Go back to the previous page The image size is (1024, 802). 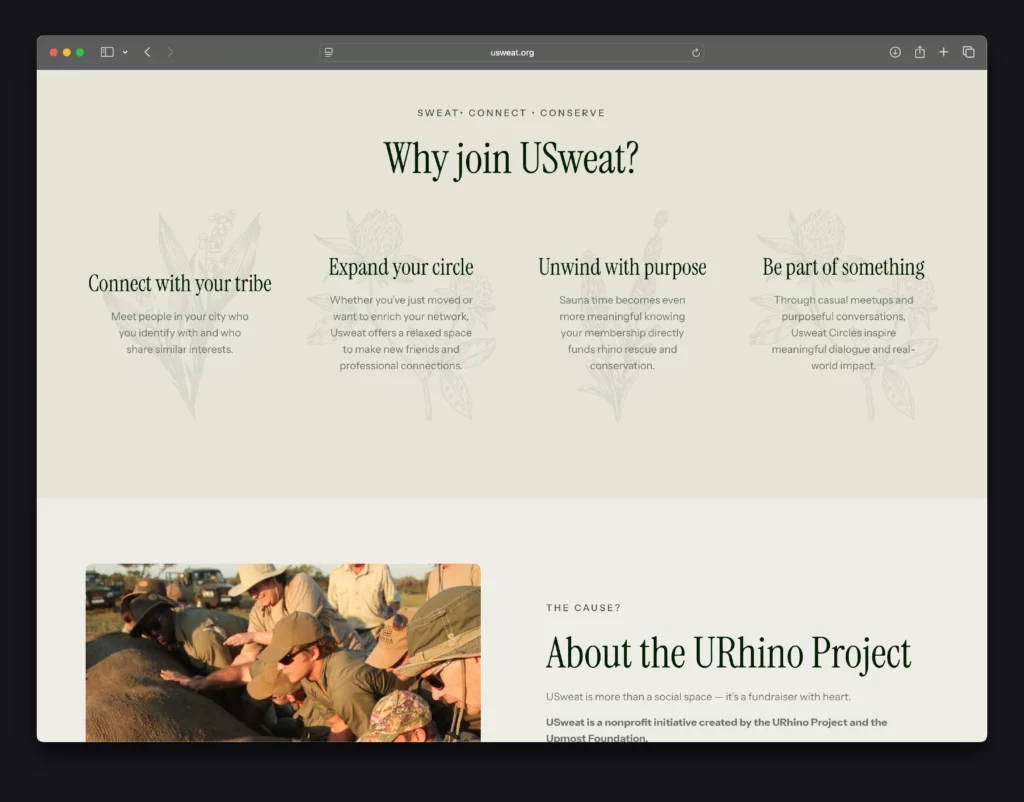tap(147, 52)
